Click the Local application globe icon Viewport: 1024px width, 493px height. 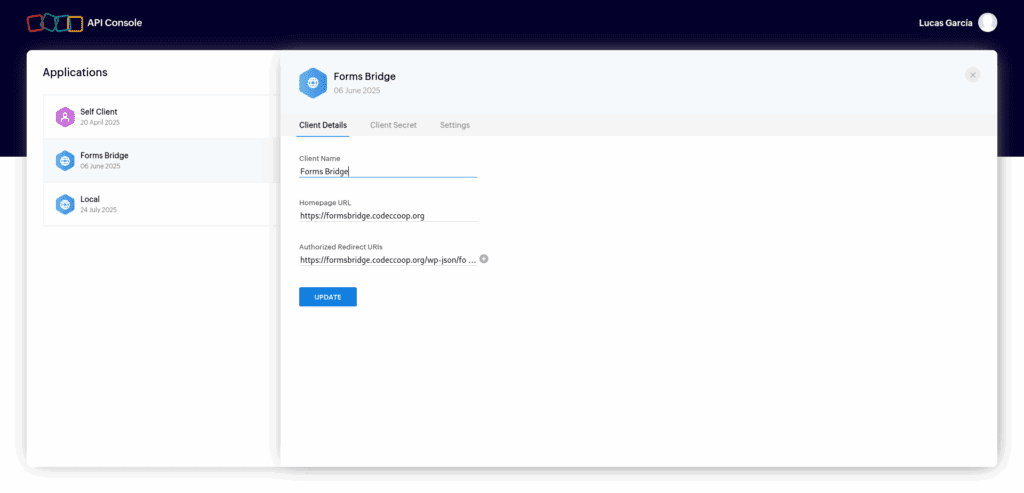[x=65, y=204]
